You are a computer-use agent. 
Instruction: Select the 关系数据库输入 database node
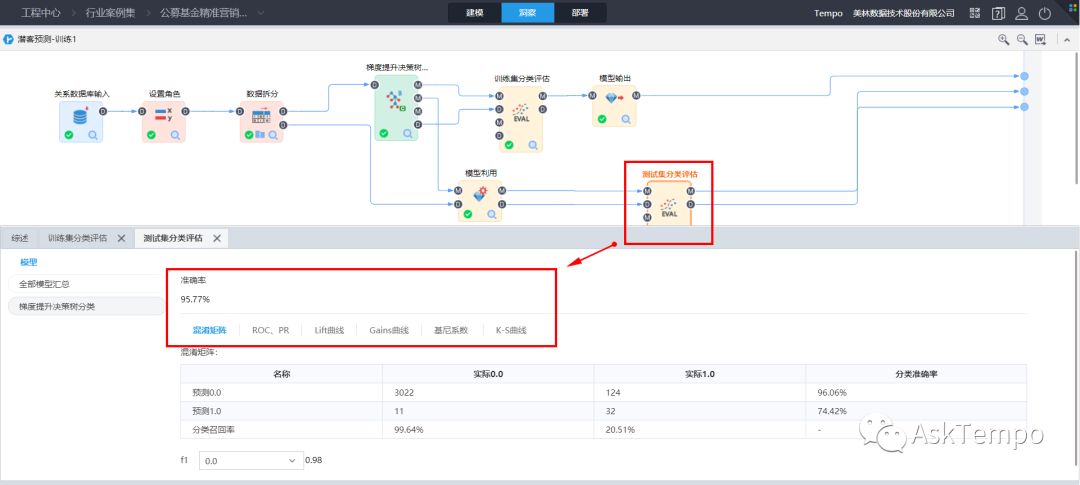click(x=81, y=115)
